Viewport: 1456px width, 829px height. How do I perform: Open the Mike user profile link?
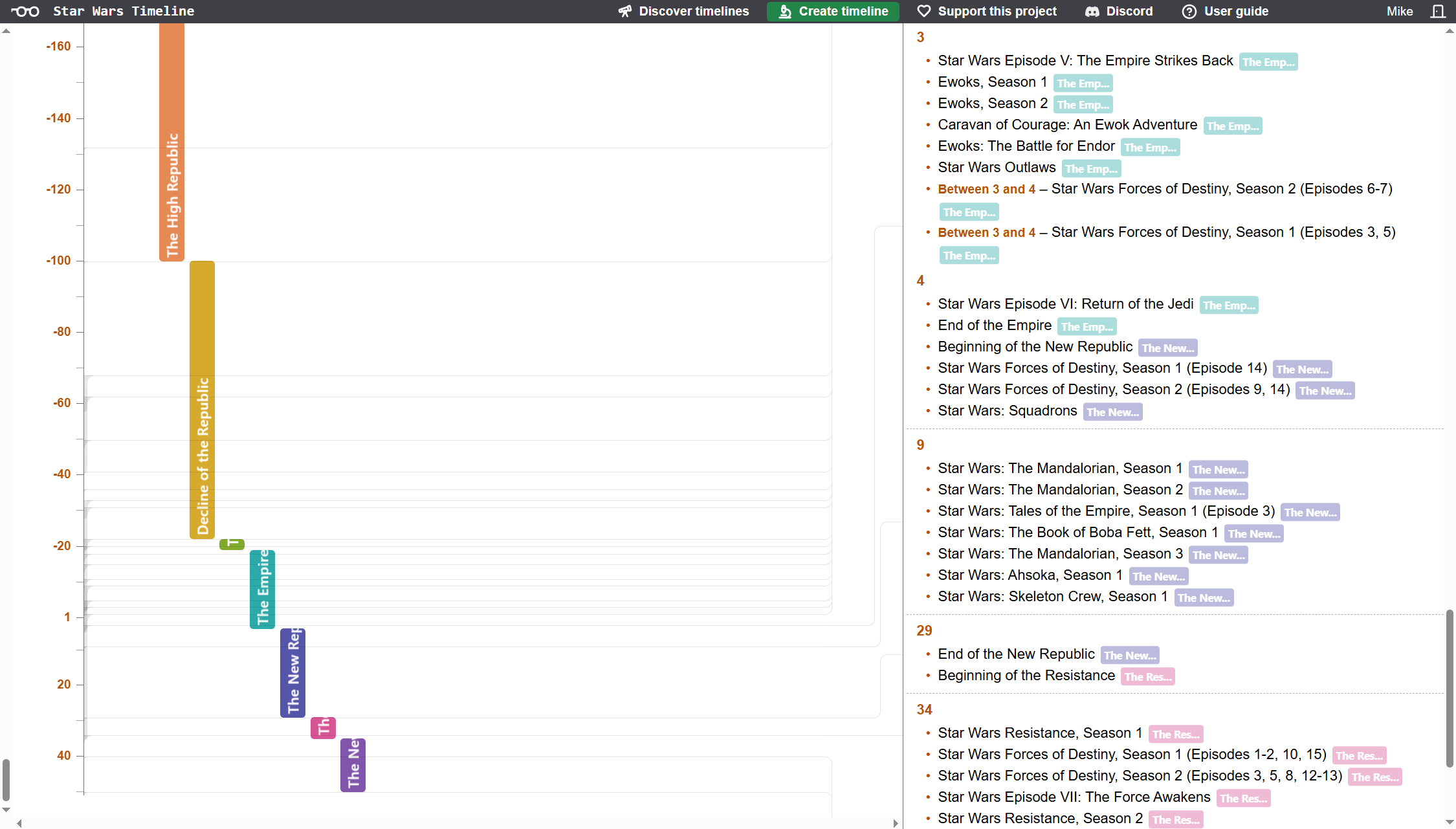(x=1399, y=11)
